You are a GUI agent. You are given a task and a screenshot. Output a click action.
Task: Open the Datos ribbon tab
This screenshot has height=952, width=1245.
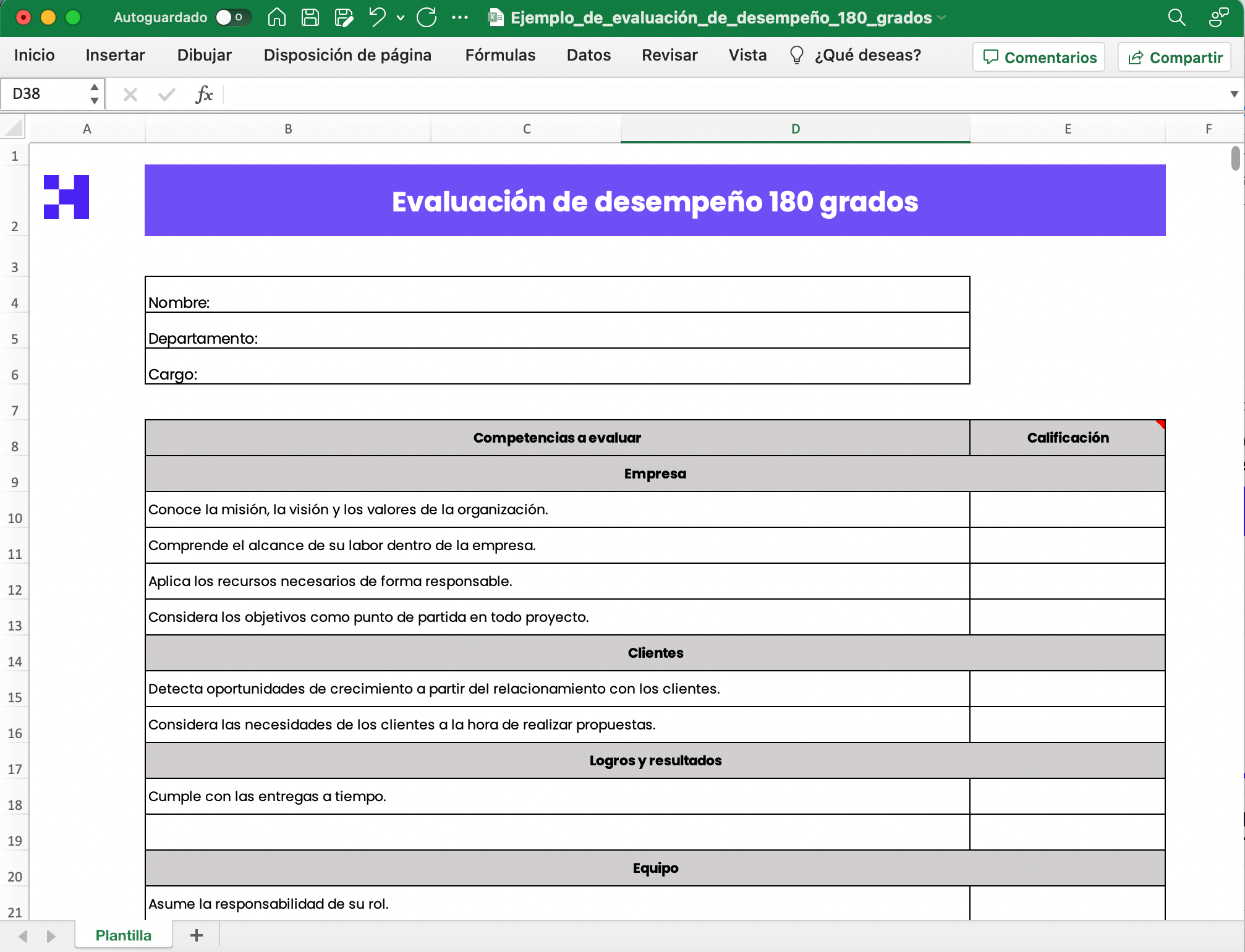(x=589, y=55)
